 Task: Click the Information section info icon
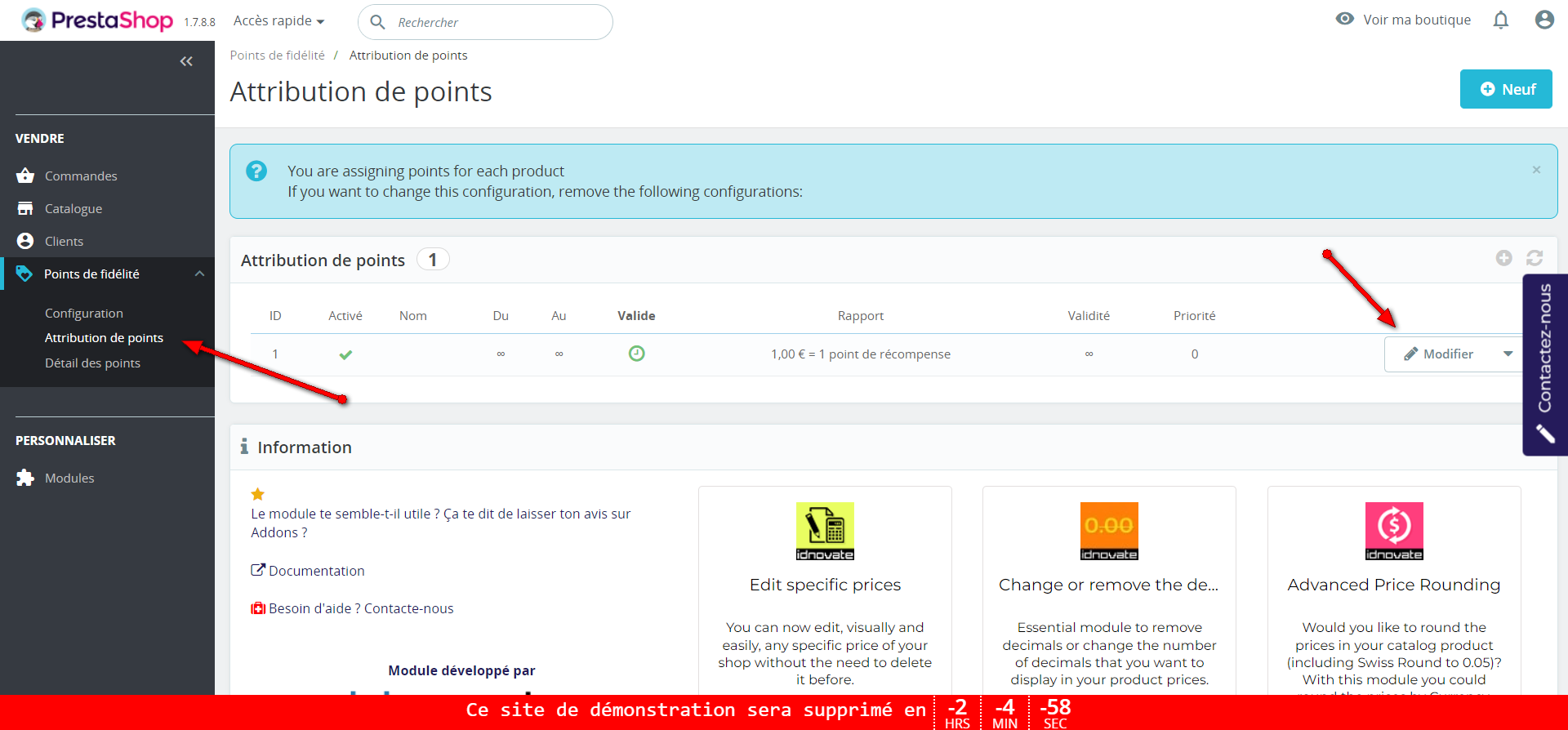point(244,446)
